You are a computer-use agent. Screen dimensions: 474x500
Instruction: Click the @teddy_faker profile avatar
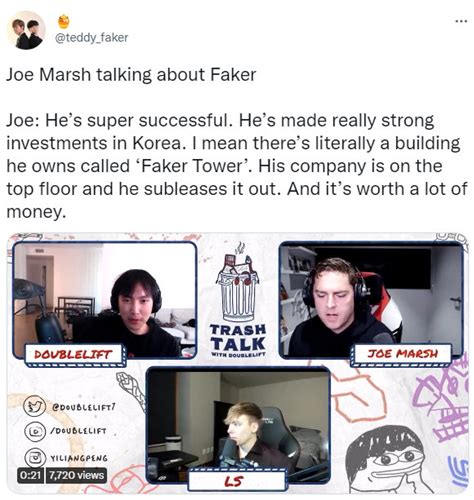[x=27, y=30]
